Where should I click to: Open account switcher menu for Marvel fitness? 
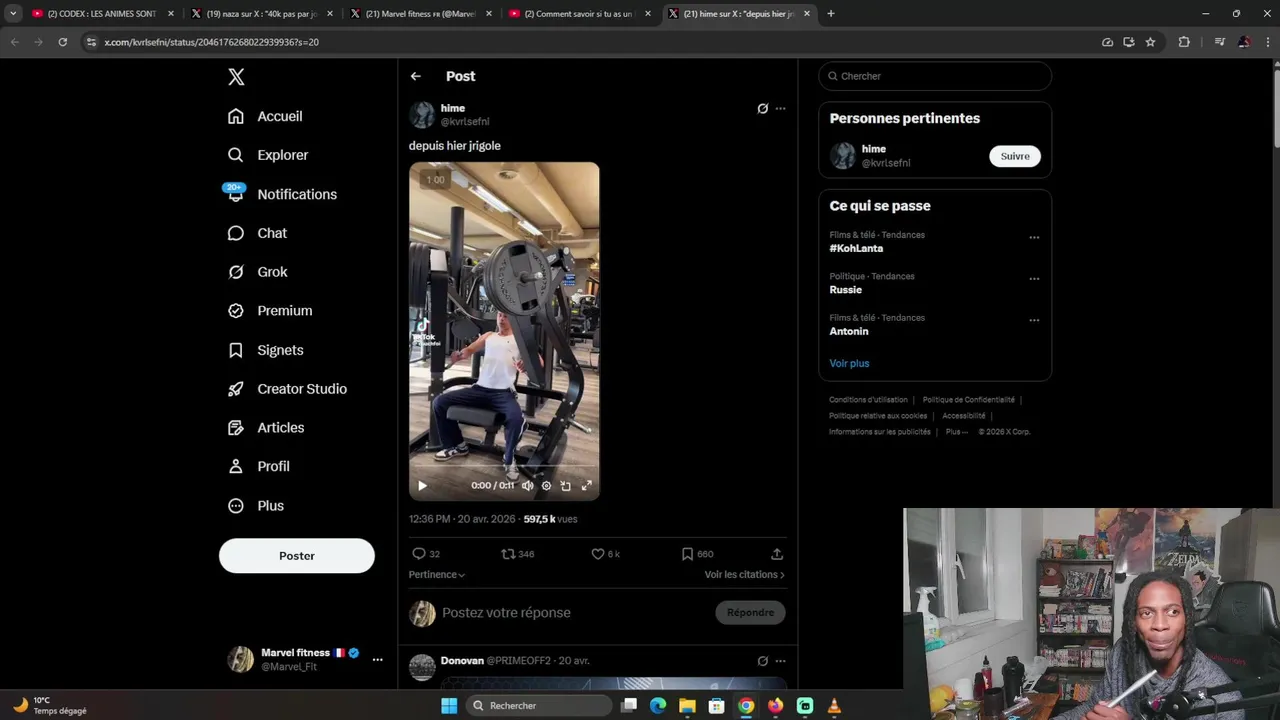377,660
